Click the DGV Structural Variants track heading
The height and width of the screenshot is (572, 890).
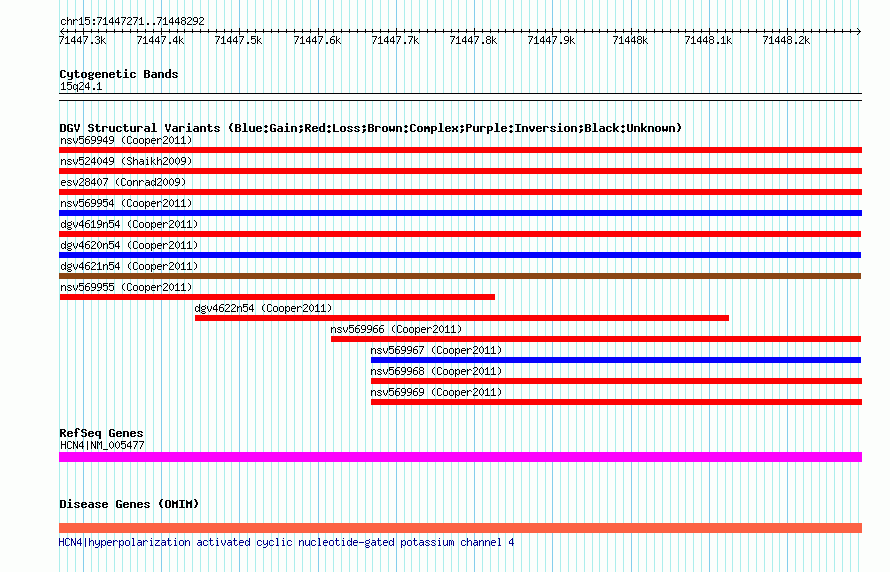point(371,128)
